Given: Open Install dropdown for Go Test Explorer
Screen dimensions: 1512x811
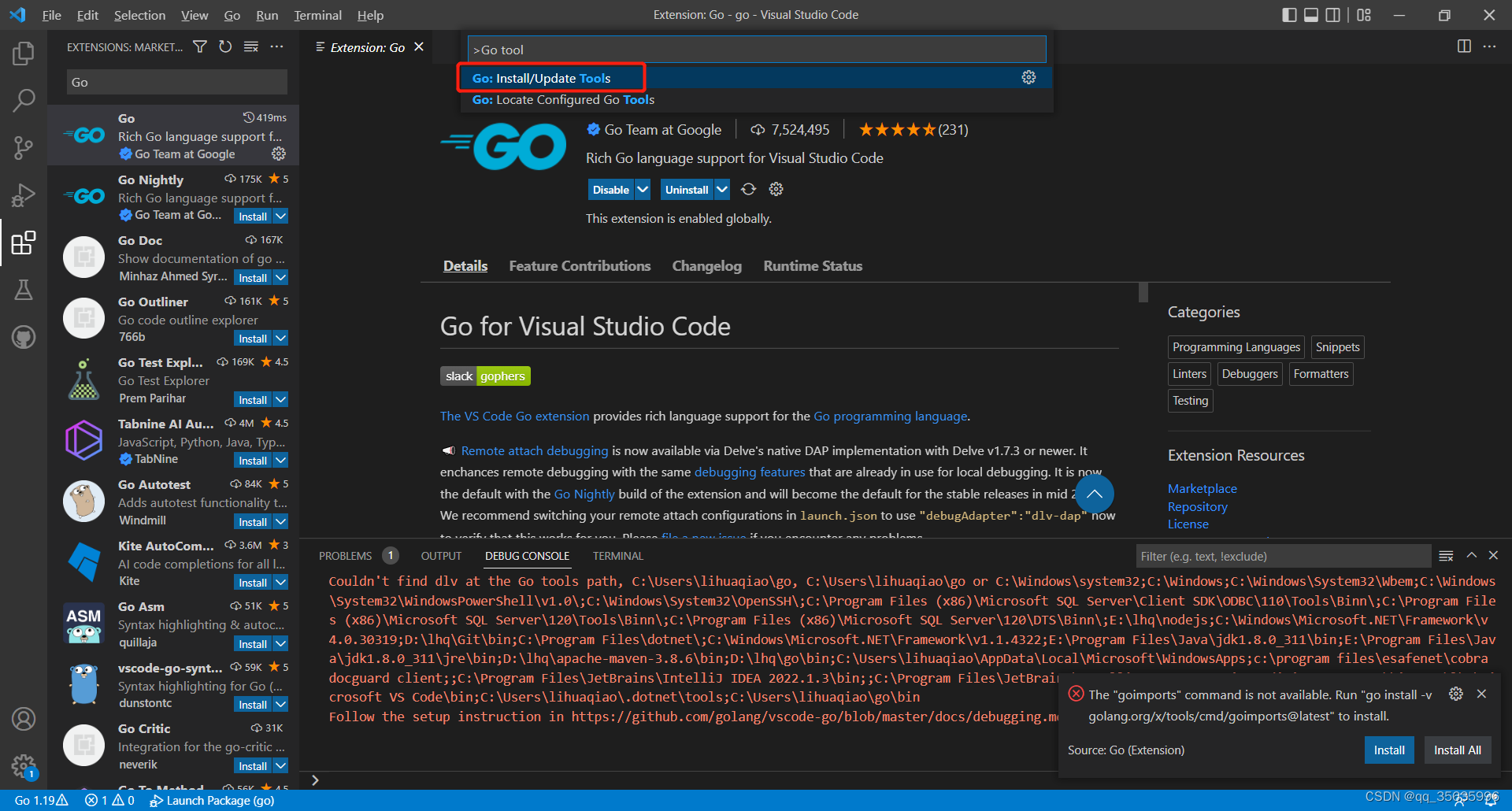Looking at the screenshot, I should pyautogui.click(x=280, y=399).
